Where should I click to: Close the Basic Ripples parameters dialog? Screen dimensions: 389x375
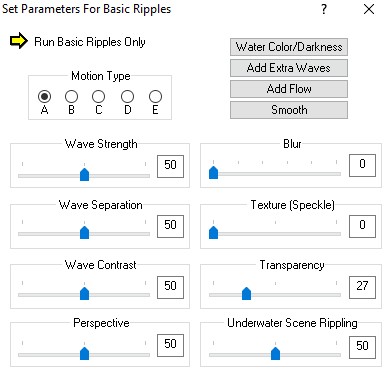tap(369, 9)
